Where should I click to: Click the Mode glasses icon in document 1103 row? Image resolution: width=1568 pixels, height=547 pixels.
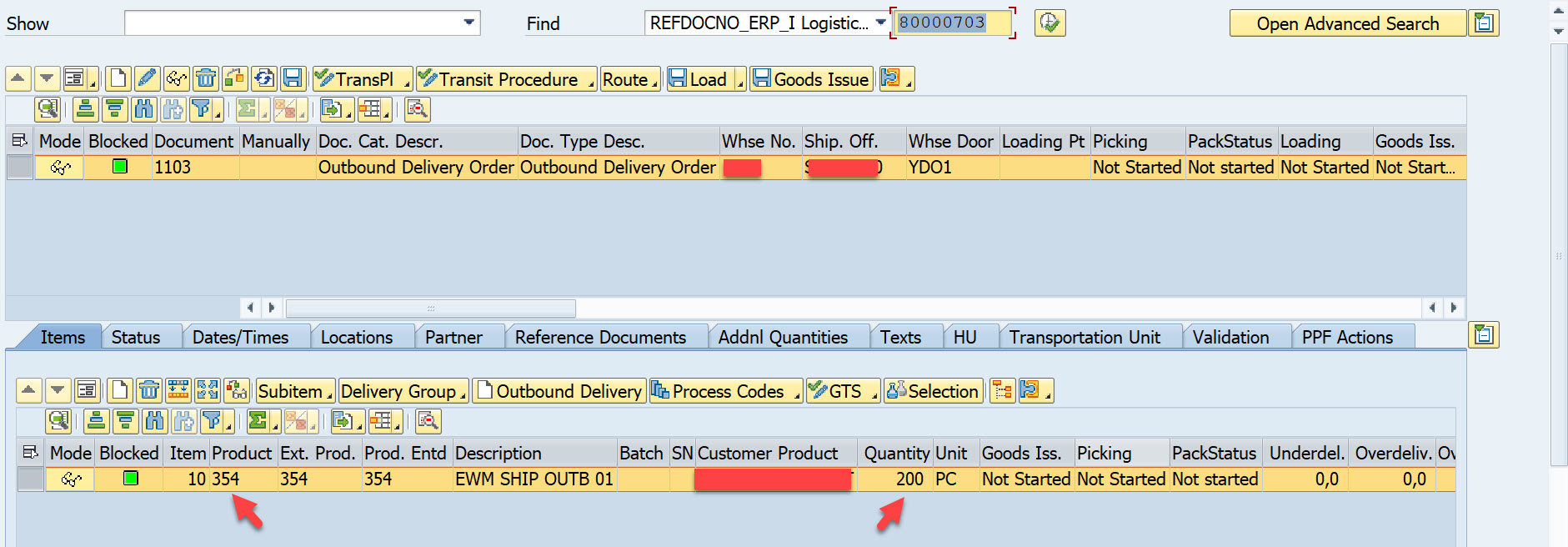click(60, 168)
